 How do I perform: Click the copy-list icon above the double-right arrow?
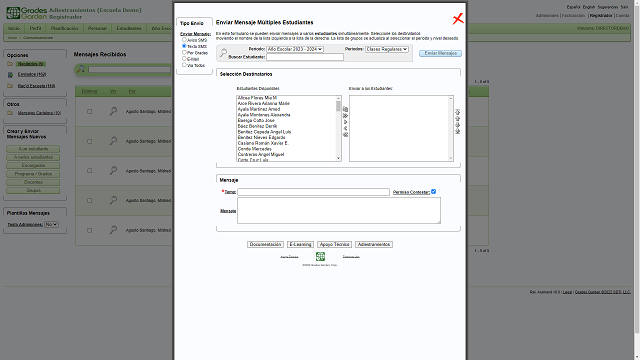[345, 109]
